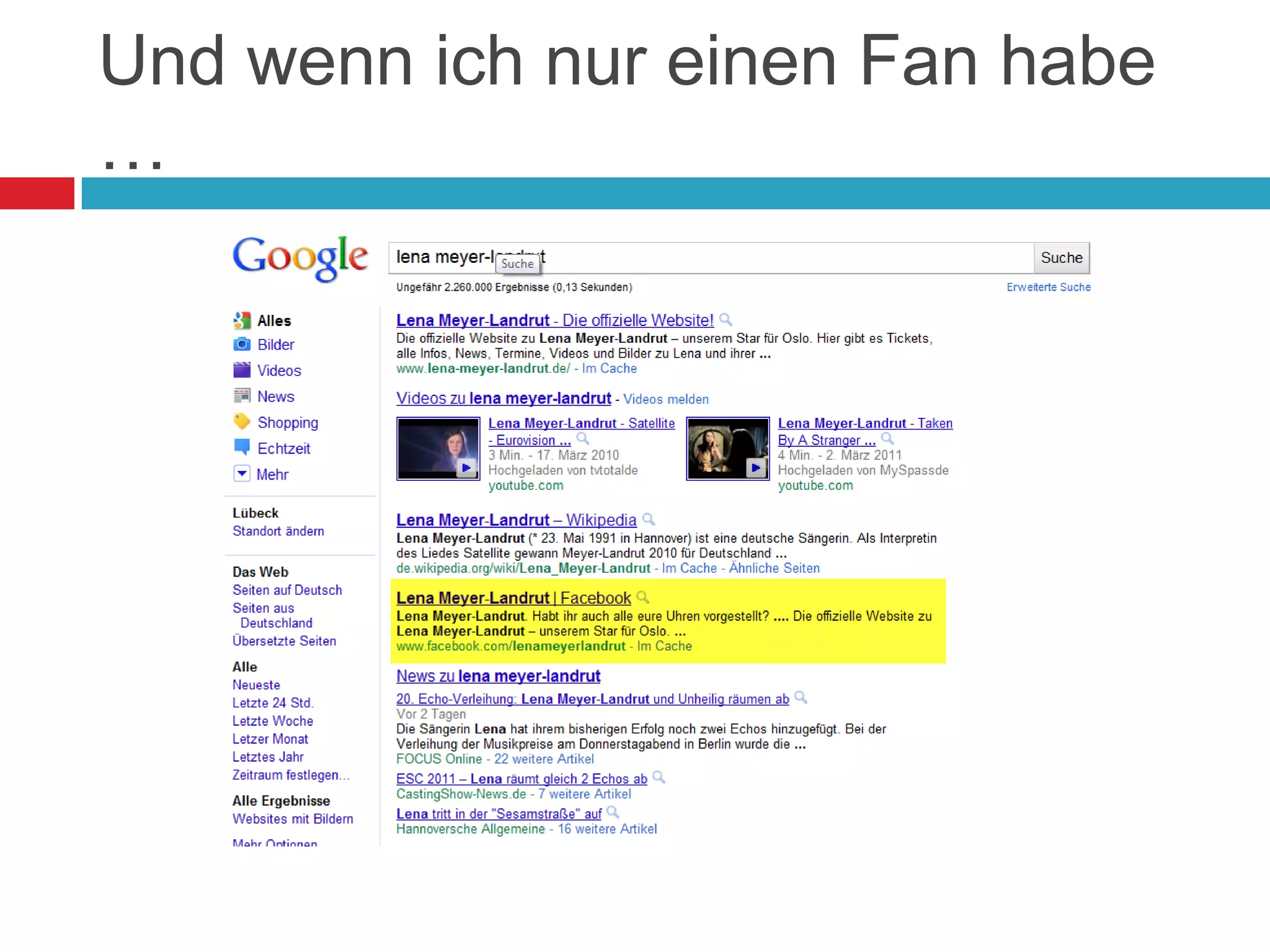Click Websites mit Bildern filter
The height and width of the screenshot is (952, 1270).
pyautogui.click(x=293, y=819)
